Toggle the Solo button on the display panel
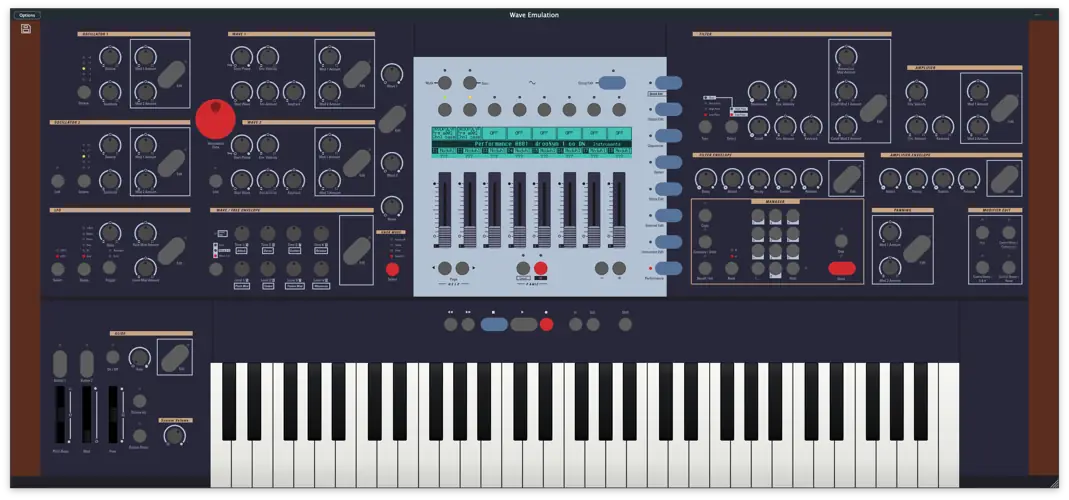 (470, 83)
